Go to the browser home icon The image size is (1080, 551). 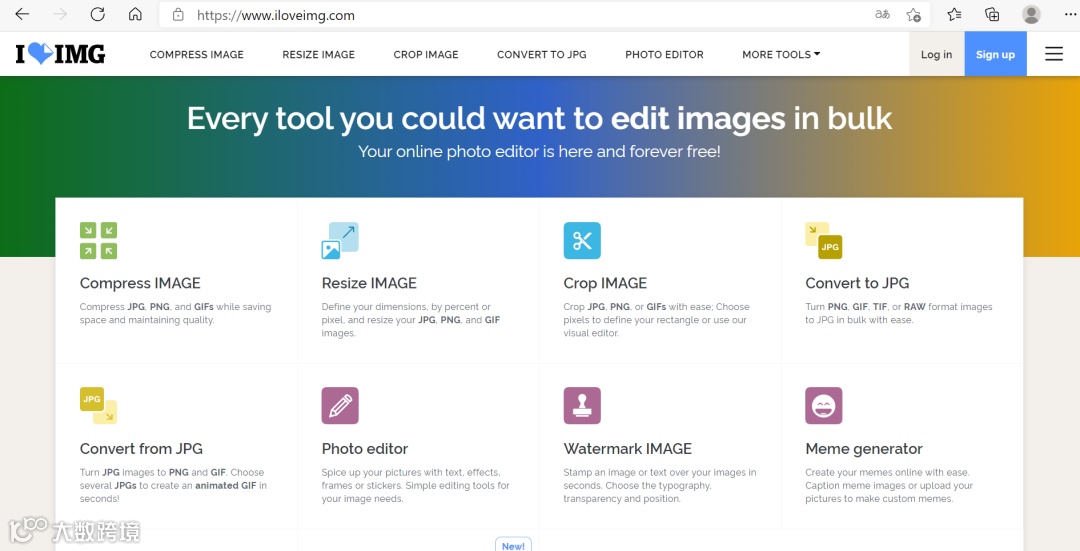(x=135, y=14)
